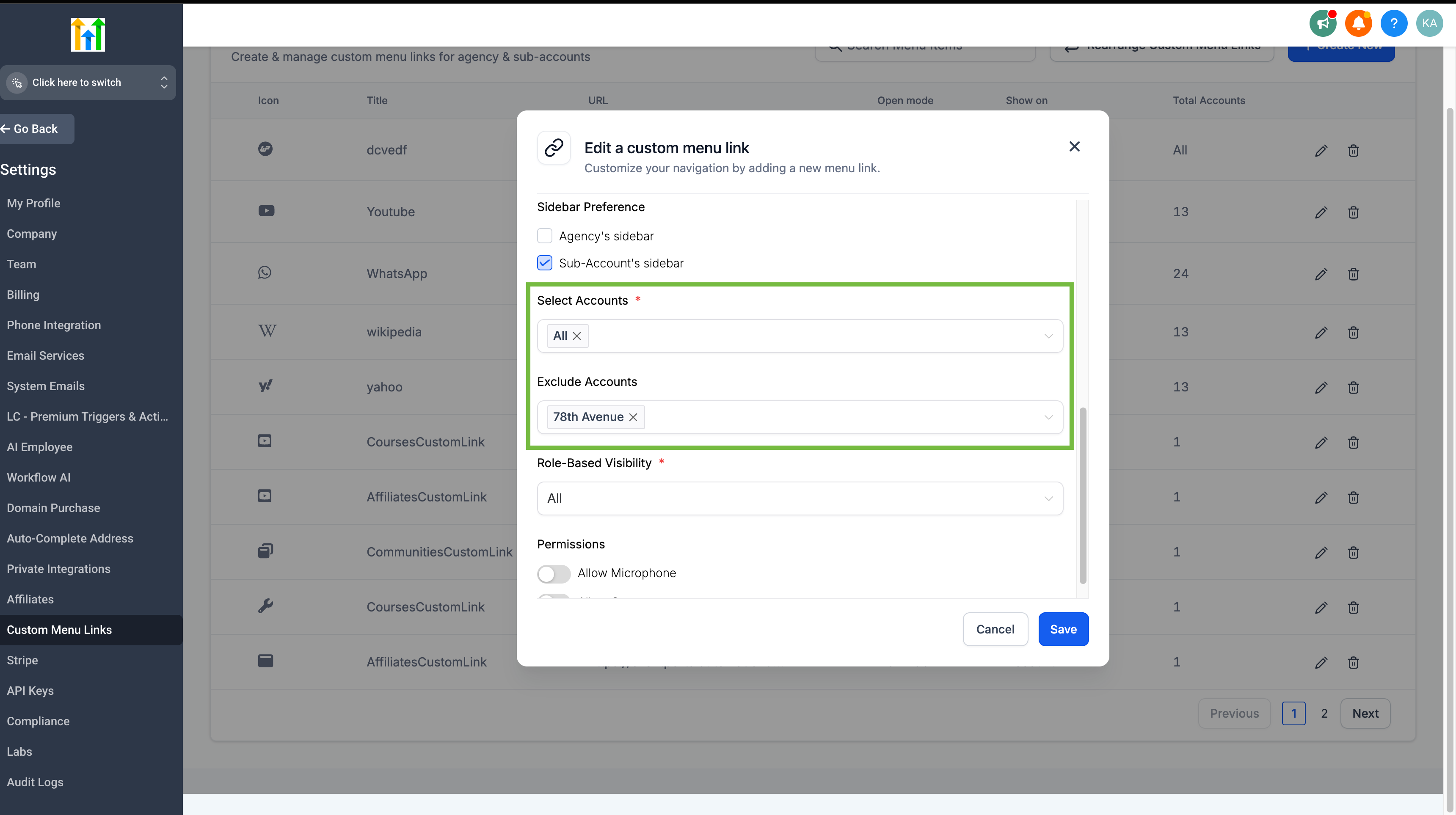Go to the Email Services settings item

click(x=45, y=355)
